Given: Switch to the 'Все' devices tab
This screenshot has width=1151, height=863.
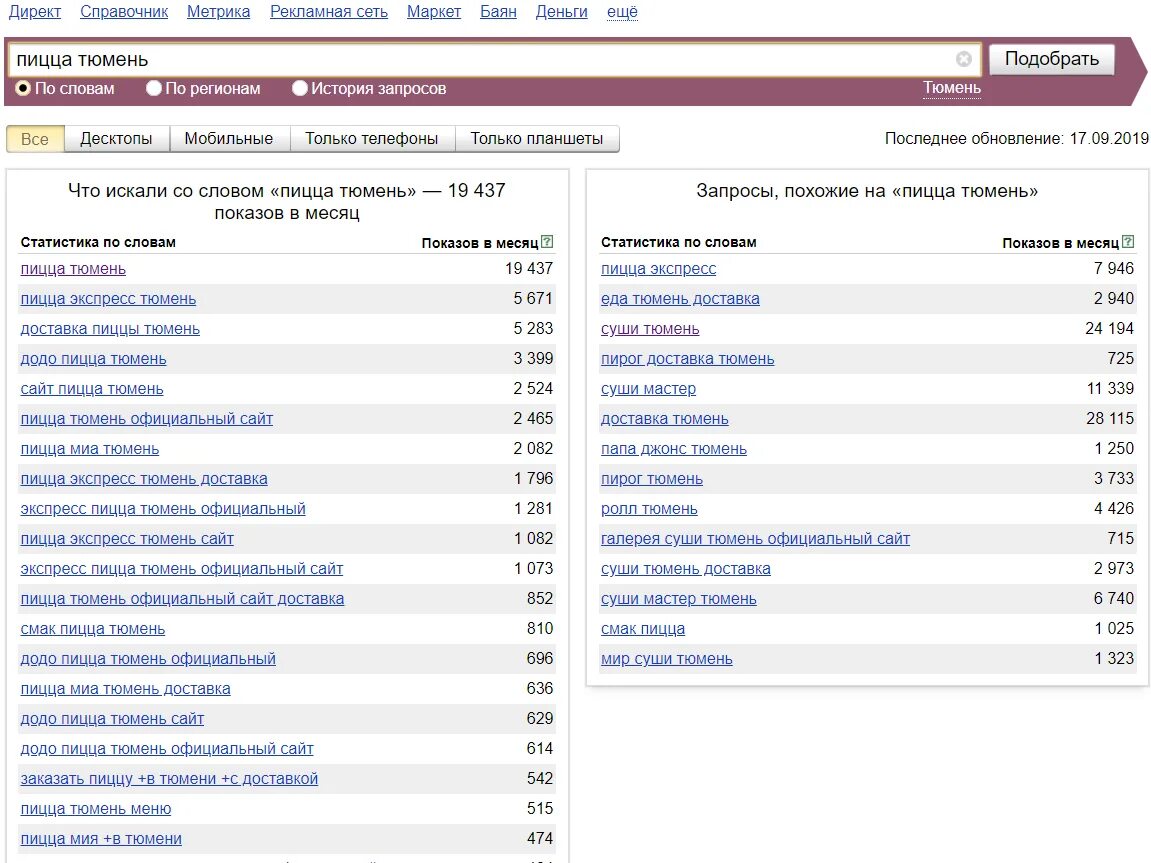Looking at the screenshot, I should [x=35, y=139].
